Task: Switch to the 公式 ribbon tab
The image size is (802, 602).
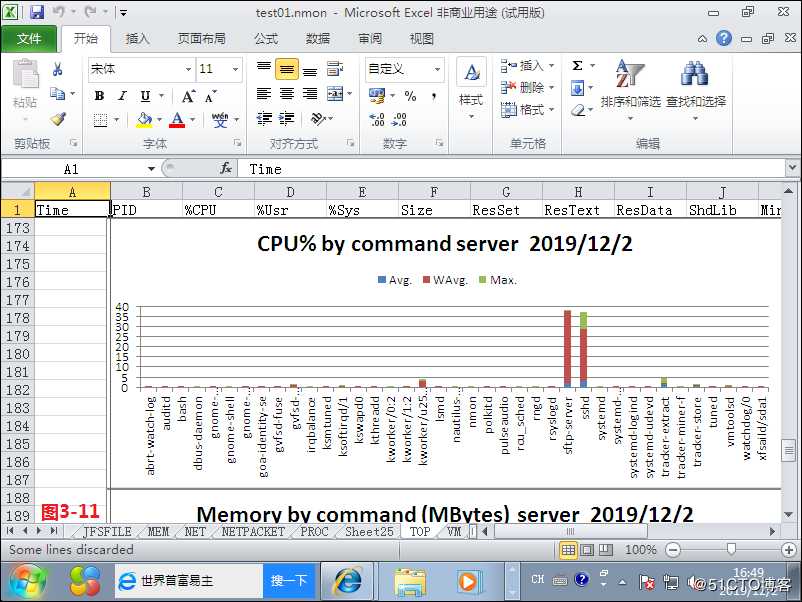Action: 265,39
